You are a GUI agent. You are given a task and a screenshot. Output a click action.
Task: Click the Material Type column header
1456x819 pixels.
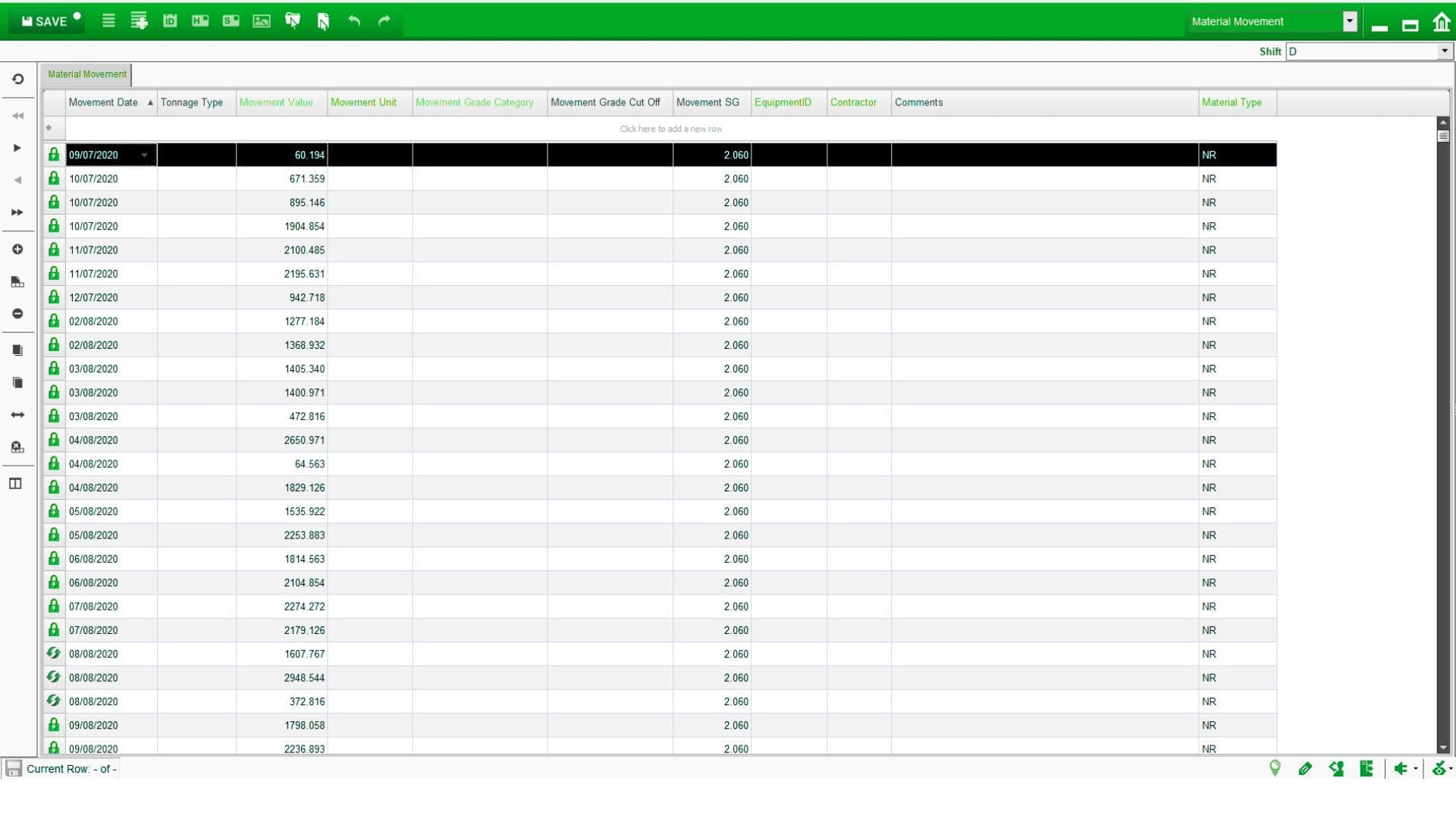click(1238, 102)
